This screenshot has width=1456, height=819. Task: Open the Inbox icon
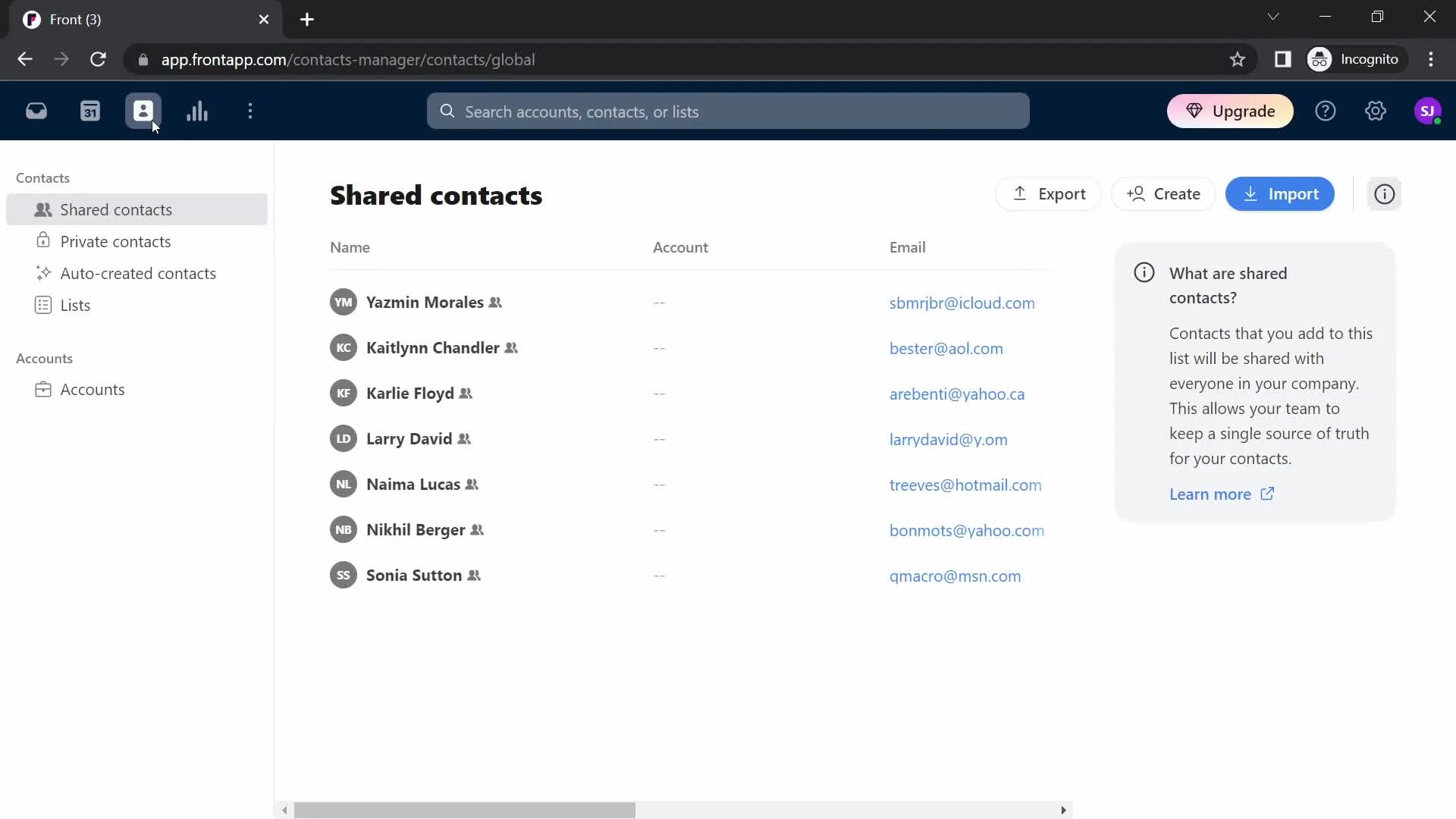coord(36,111)
